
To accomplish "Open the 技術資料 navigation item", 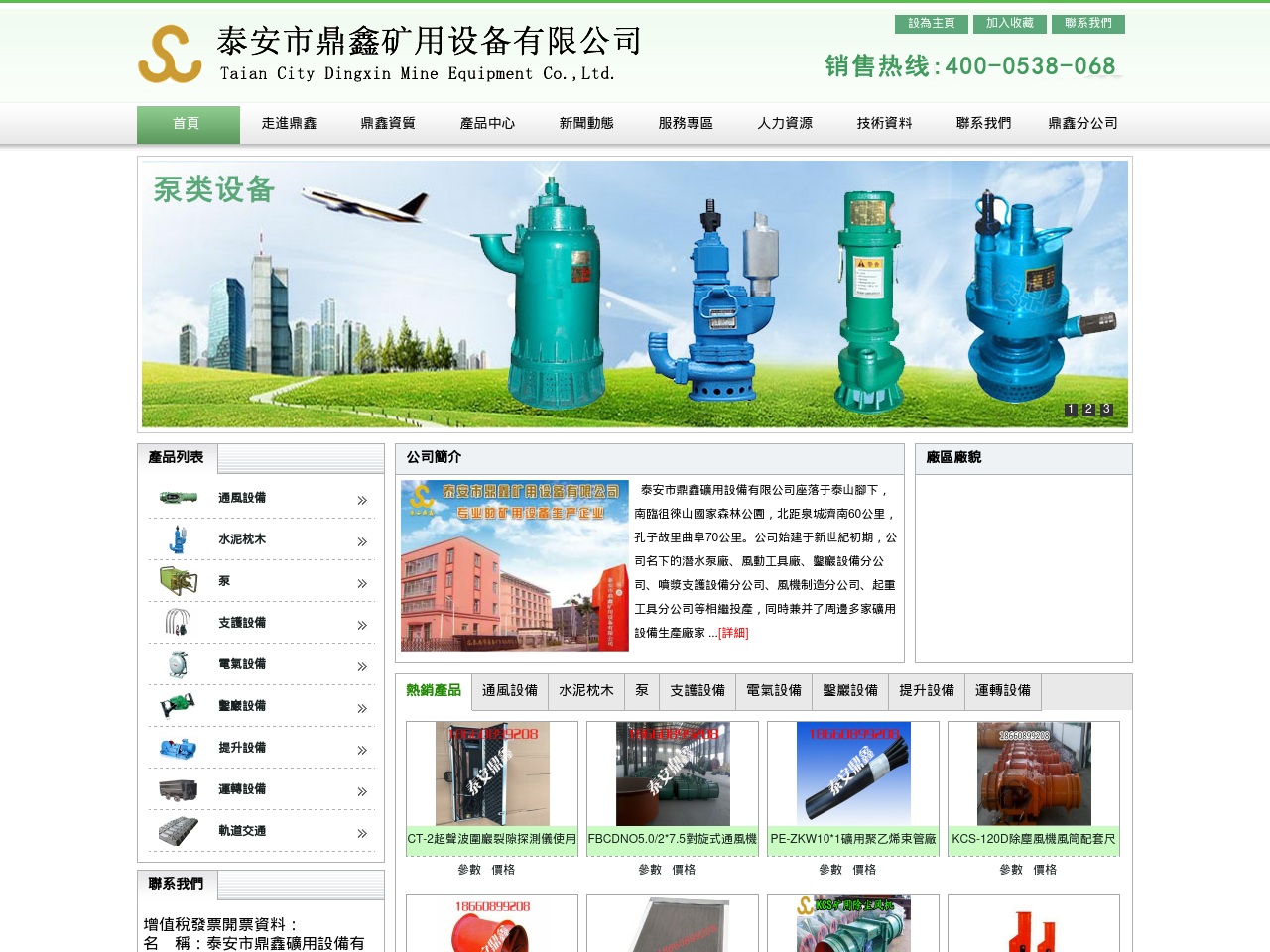I will coord(884,124).
